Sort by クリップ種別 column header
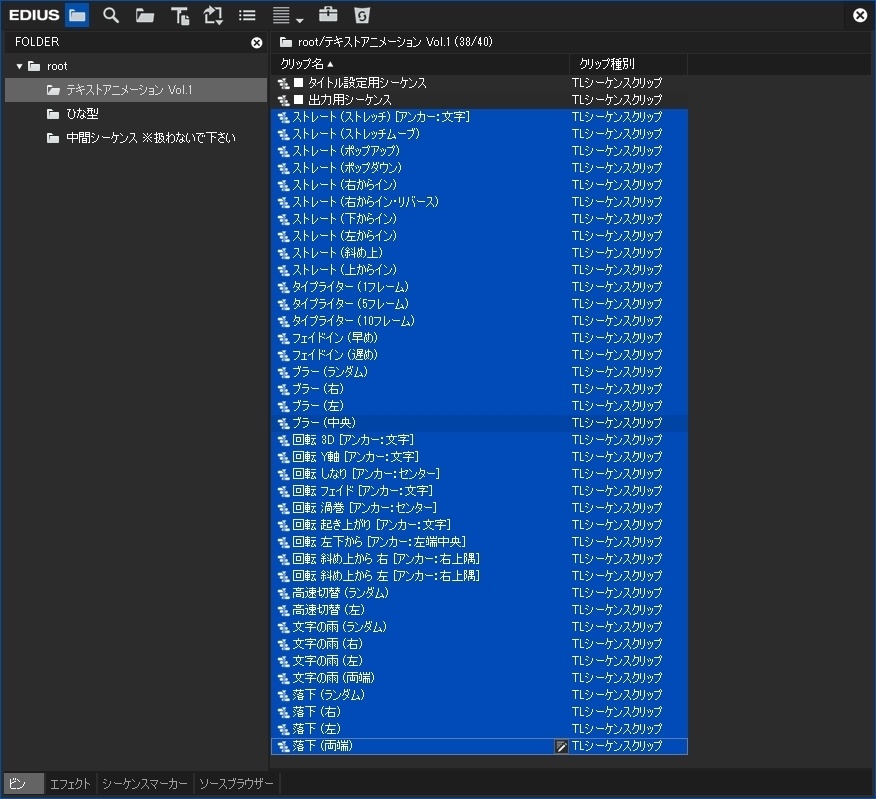 [629, 64]
